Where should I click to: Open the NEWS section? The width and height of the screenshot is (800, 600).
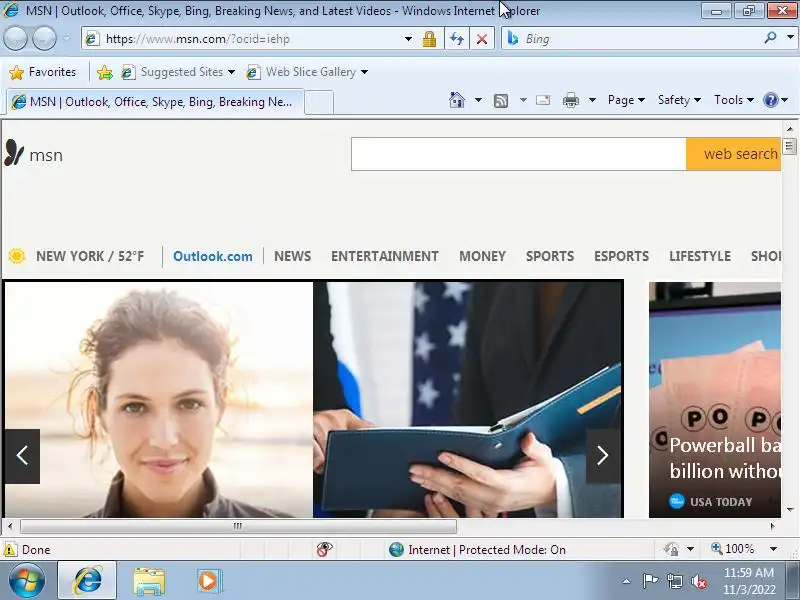click(292, 256)
